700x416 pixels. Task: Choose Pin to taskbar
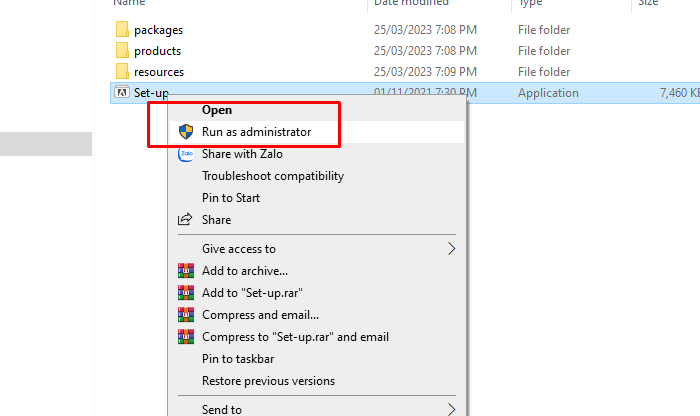click(x=238, y=359)
